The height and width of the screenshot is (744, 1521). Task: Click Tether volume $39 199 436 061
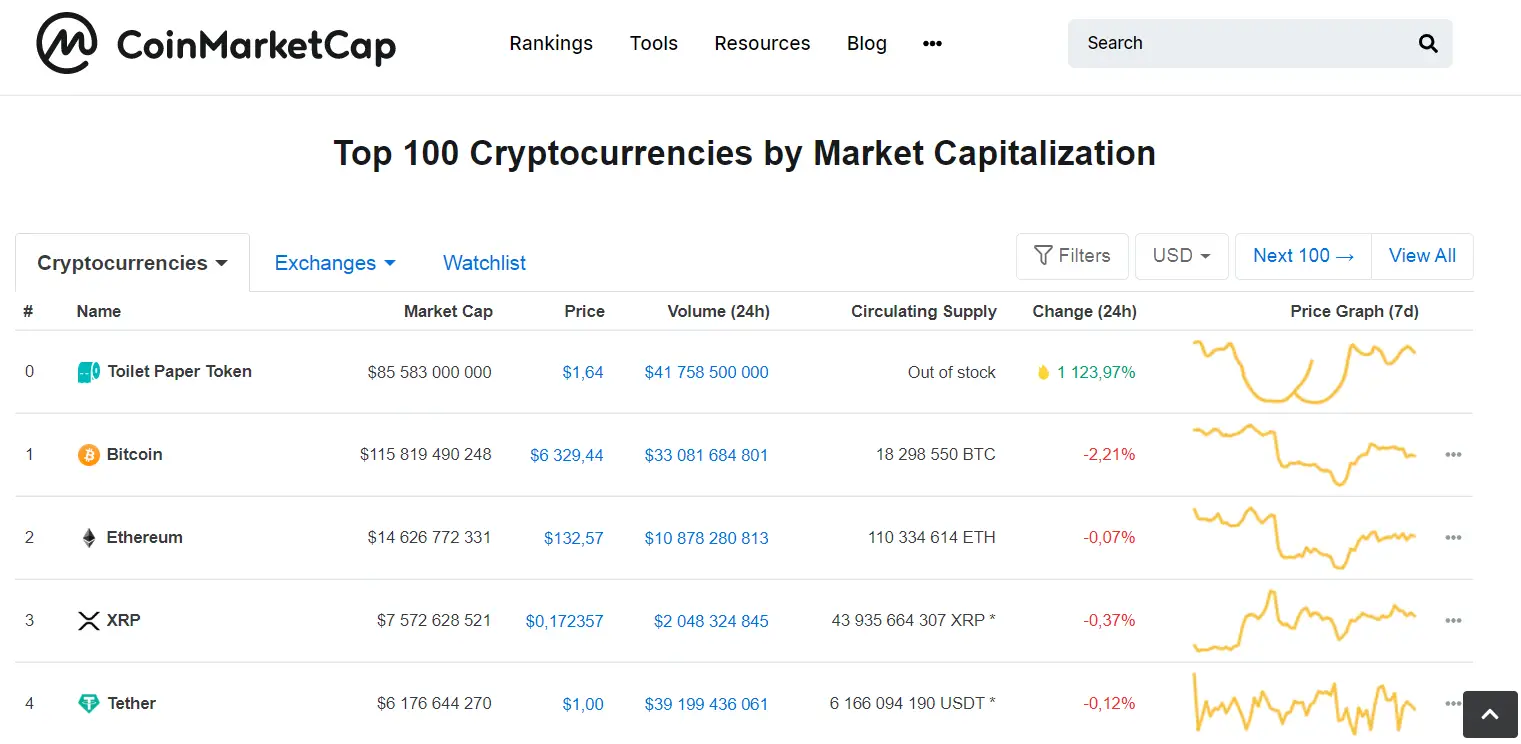(x=707, y=704)
